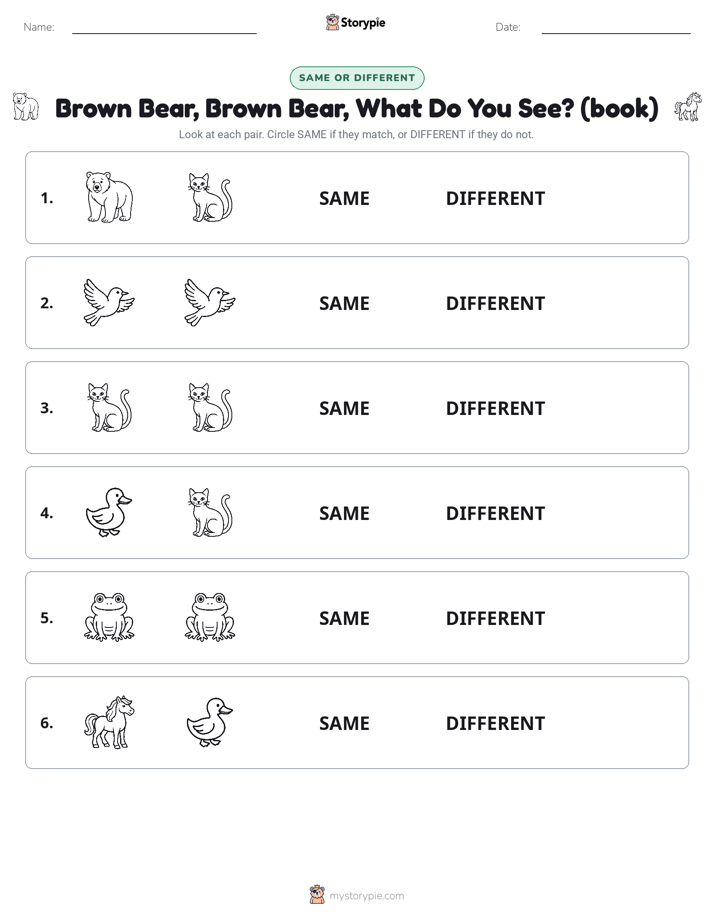Image resolution: width=714 pixels, height=924 pixels.
Task: Click the left frog in row 5
Action: tap(109, 617)
